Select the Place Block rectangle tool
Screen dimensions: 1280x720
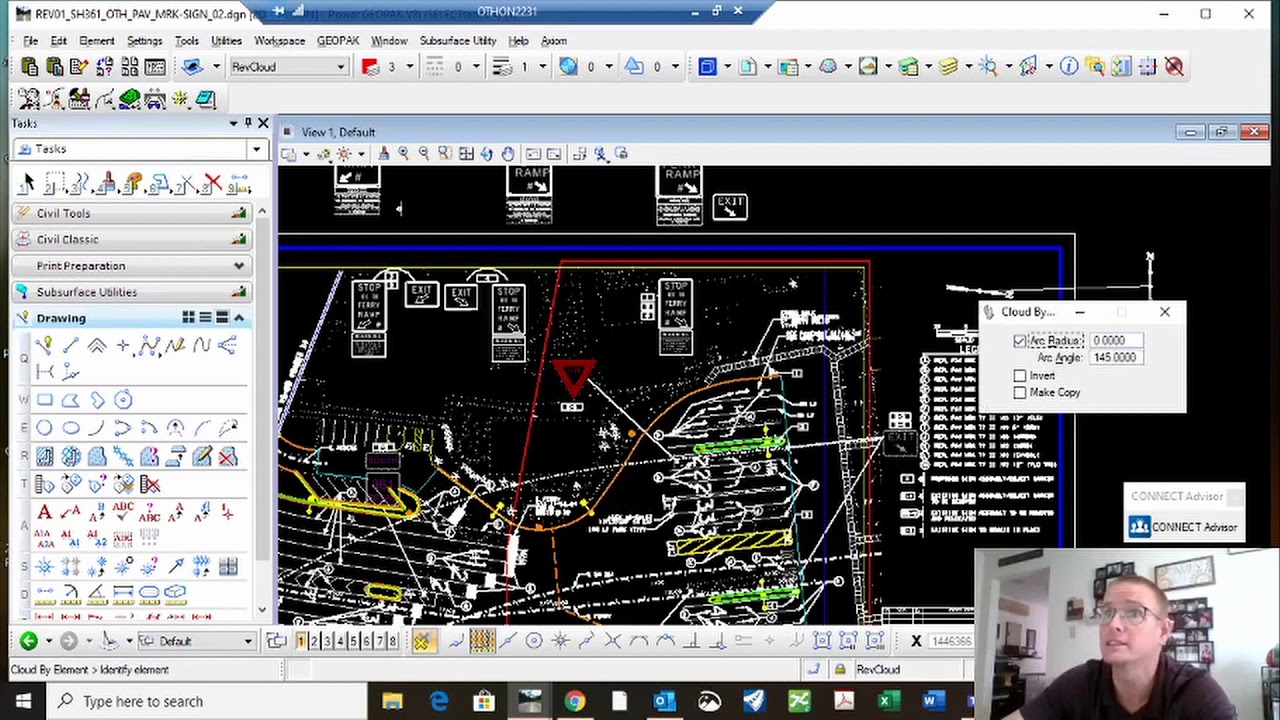[44, 400]
